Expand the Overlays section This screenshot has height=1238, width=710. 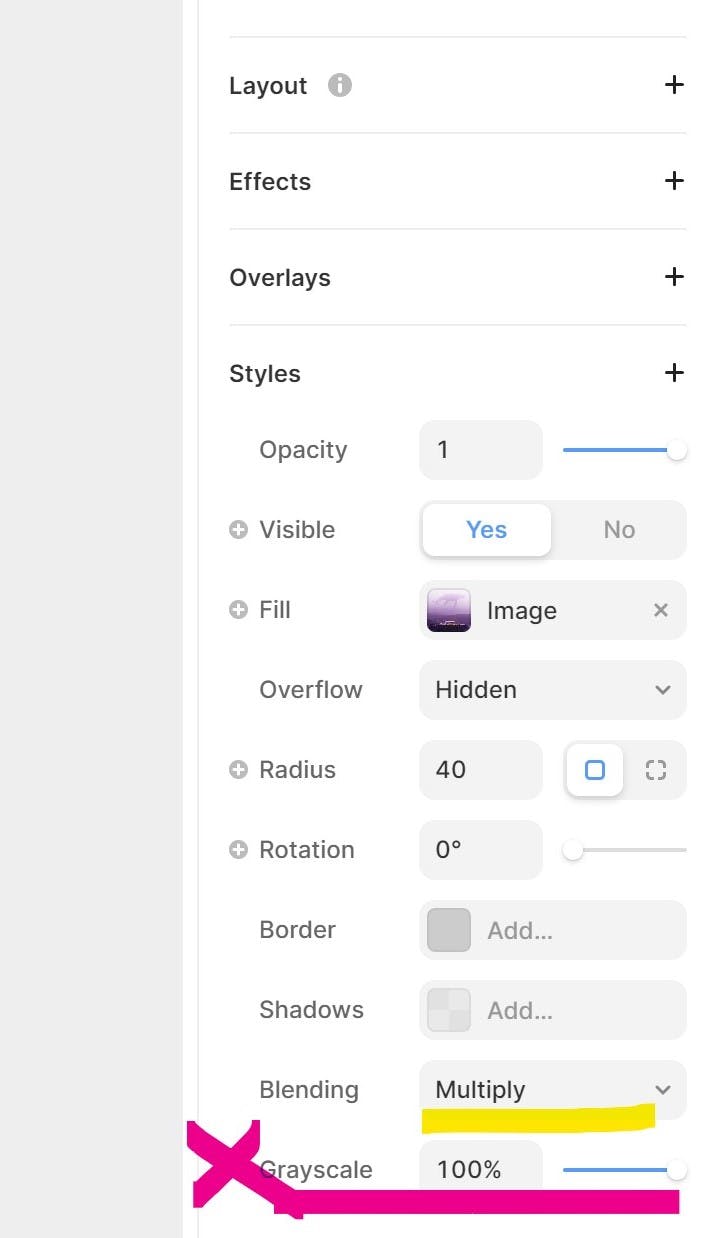click(674, 277)
